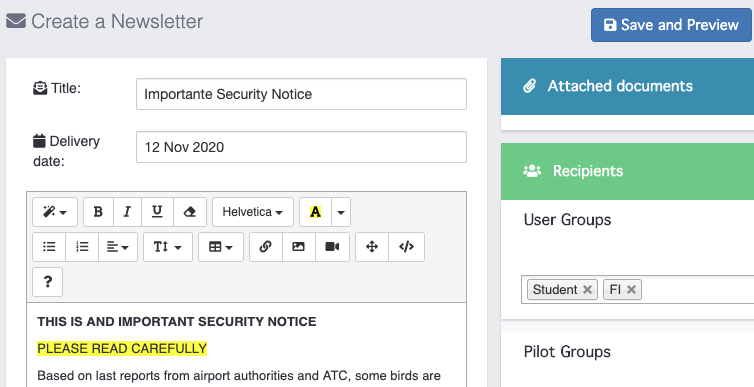The height and width of the screenshot is (387, 754).
Task: Click the 'THIS IS AND IMPORTANT SECURITY NOTICE' line
Action: (177, 322)
